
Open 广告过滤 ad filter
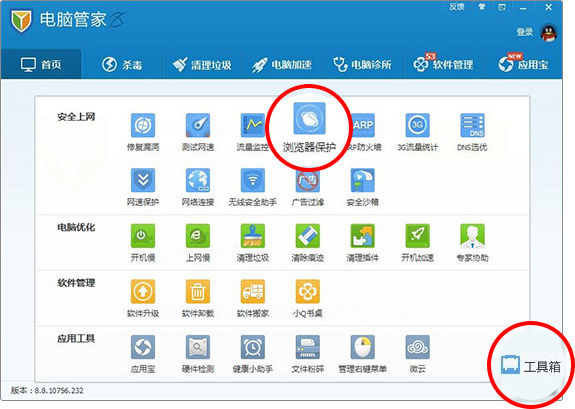[307, 187]
